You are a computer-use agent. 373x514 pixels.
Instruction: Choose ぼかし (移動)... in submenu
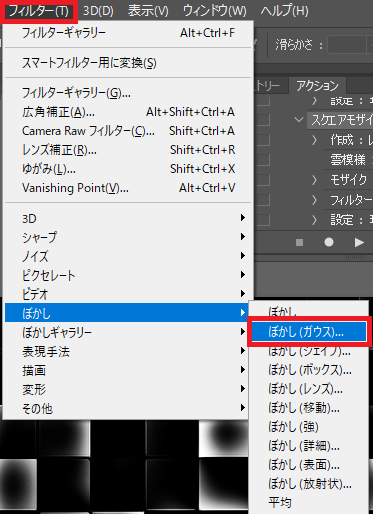[x=309, y=408]
